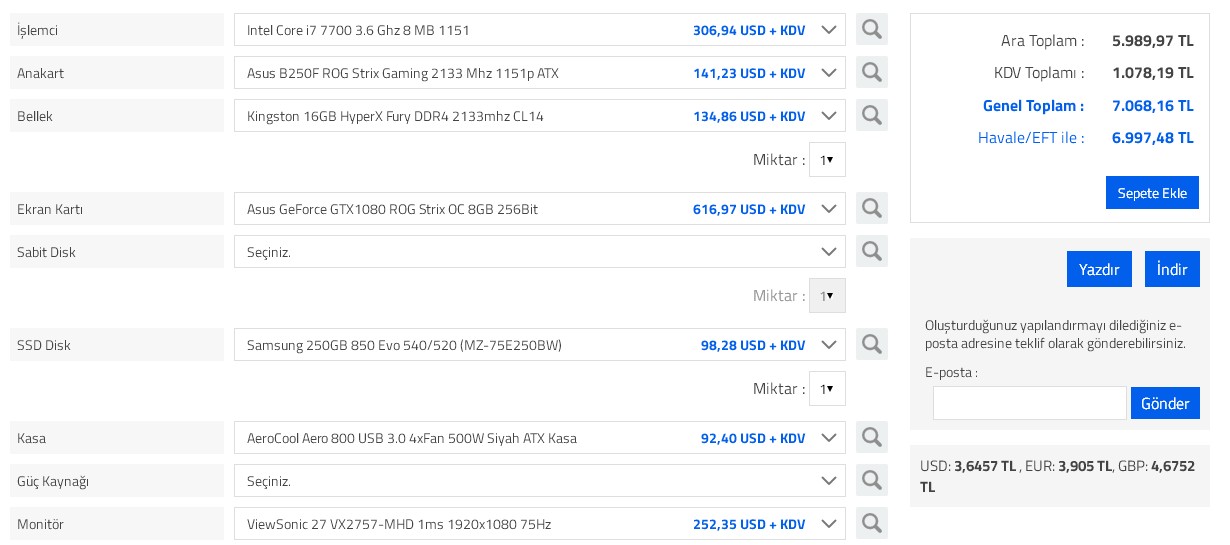
Task: Click the Sepete Ekle button
Action: 1152,193
